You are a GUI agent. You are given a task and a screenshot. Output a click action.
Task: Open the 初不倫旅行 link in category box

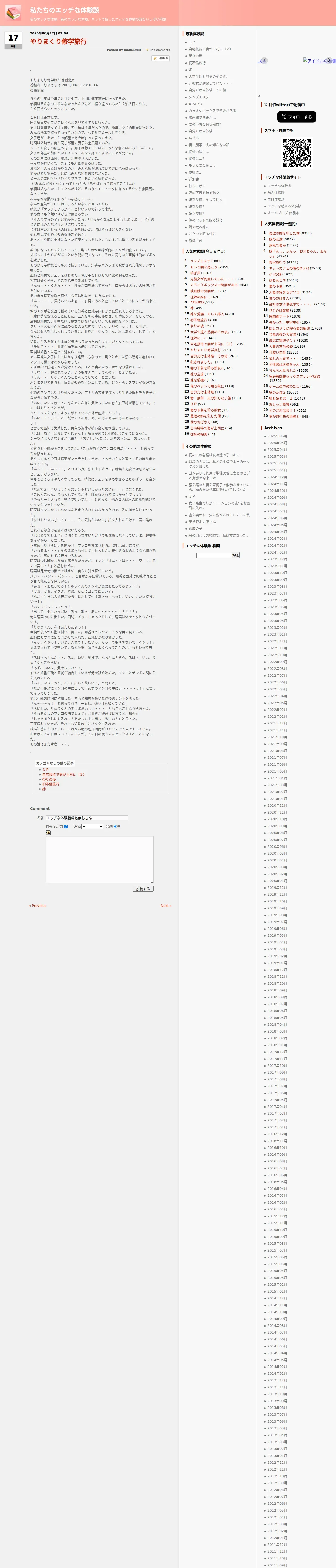51,784
